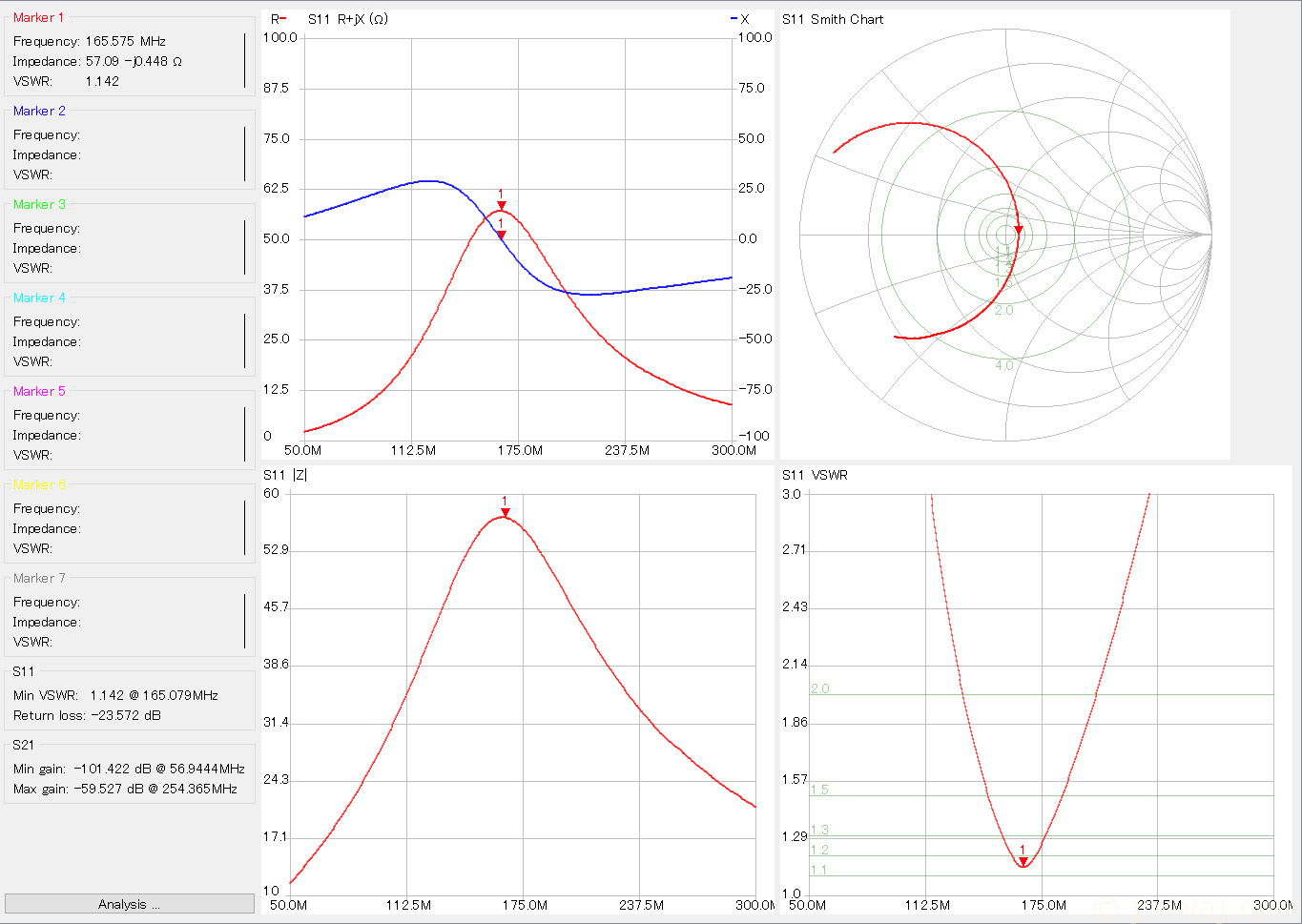
Task: Click the Marker 2 panel title
Action: click(x=39, y=111)
